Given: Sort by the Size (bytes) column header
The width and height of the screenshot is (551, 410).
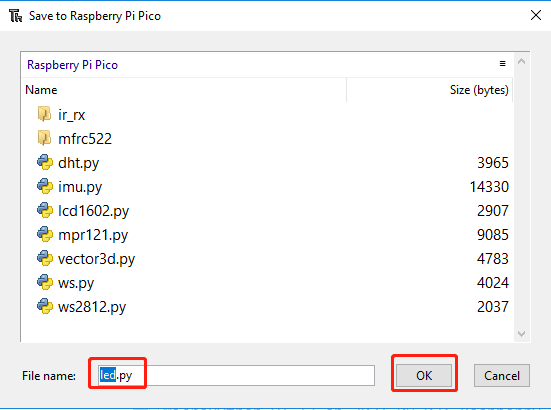Looking at the screenshot, I should (x=429, y=90).
